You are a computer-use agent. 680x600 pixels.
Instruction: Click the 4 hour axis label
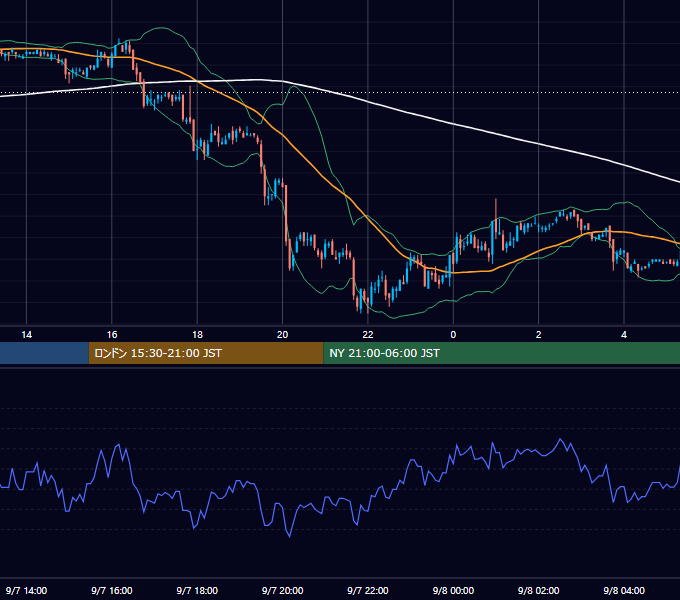624,335
